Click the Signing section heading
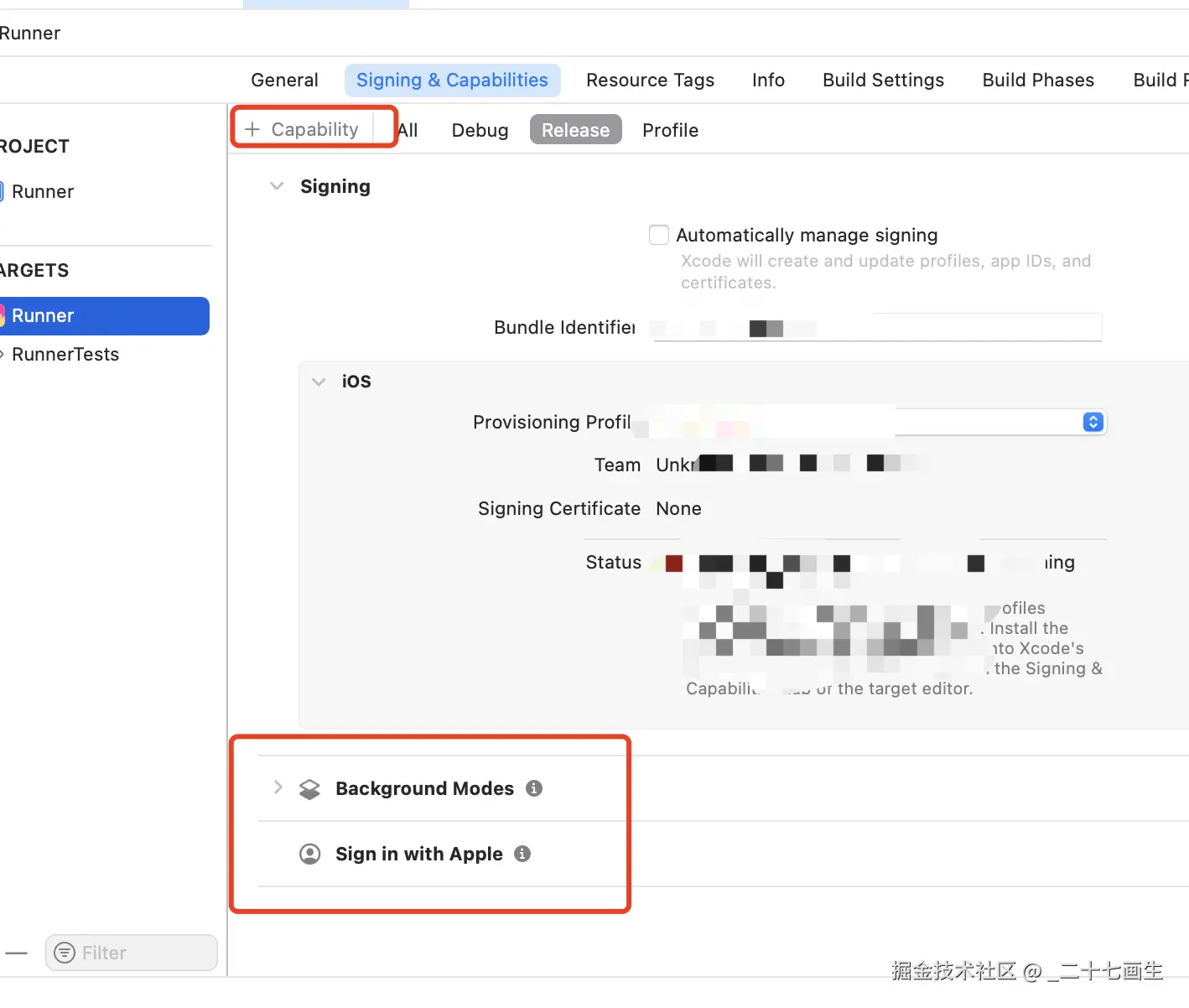The width and height of the screenshot is (1189, 1008). [x=335, y=187]
